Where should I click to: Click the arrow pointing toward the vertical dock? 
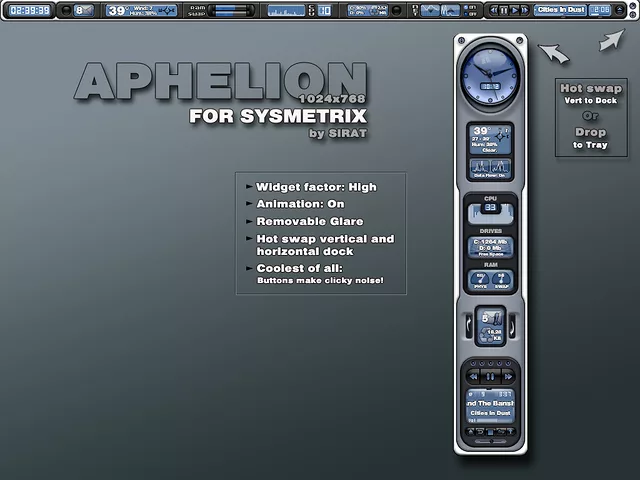pos(552,52)
